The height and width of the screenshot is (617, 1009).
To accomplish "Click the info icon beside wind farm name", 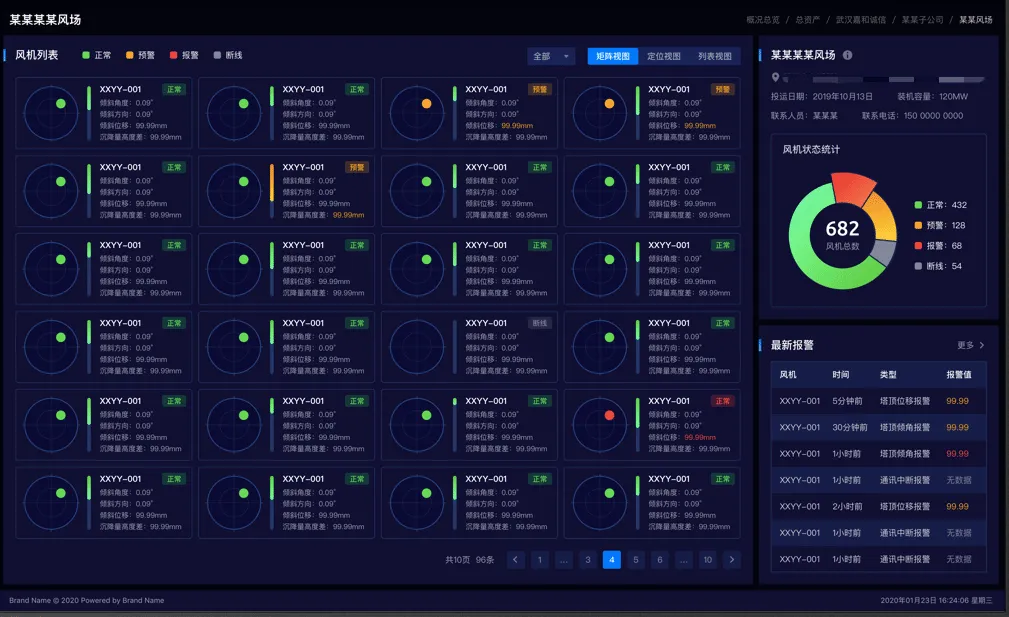I will 848,56.
